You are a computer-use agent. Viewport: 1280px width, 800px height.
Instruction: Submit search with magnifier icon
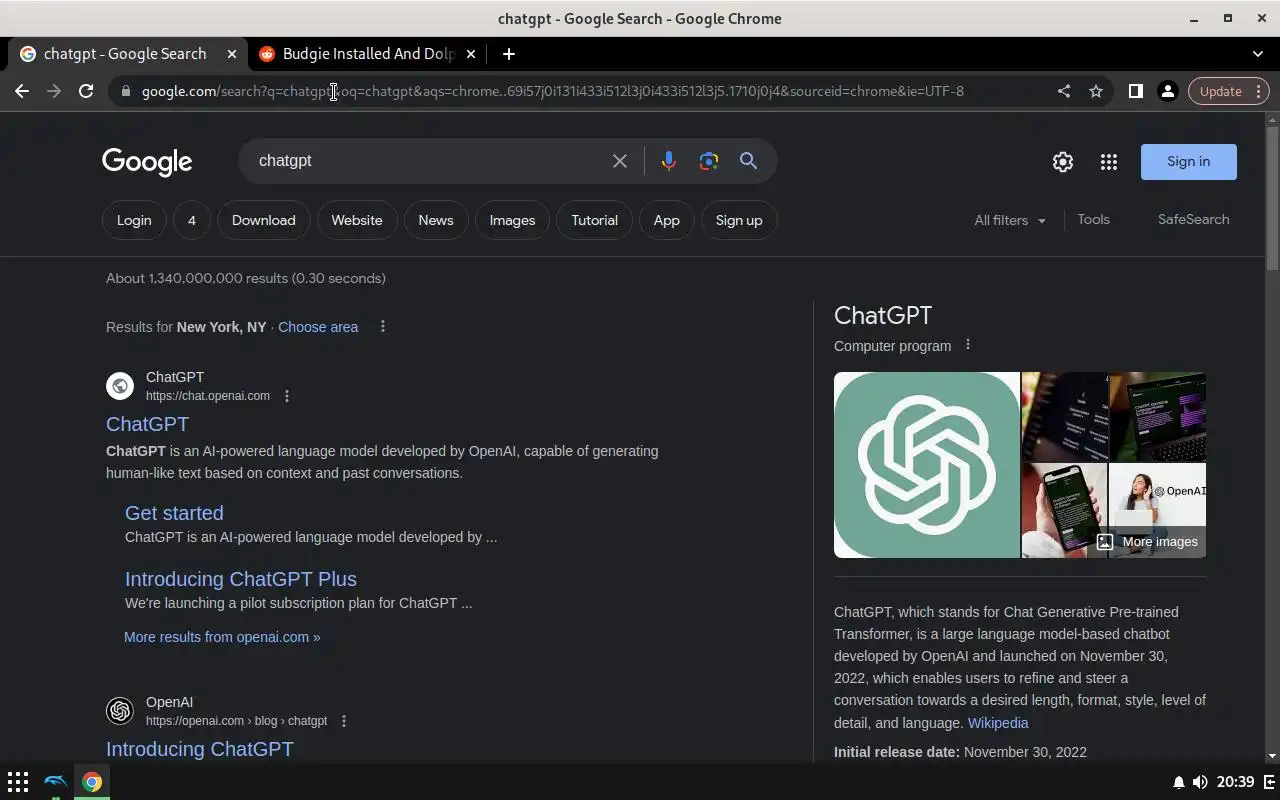(x=748, y=161)
